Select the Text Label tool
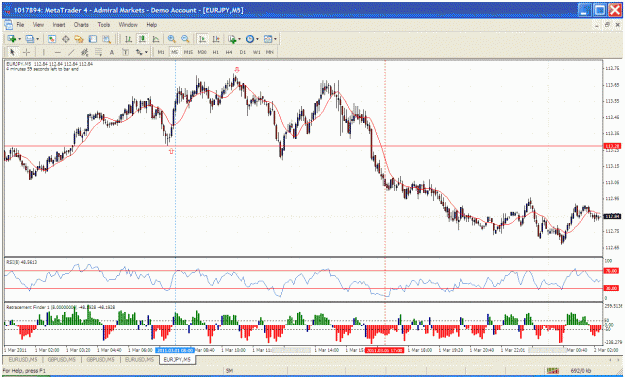This screenshot has width=625, height=377. coord(125,52)
